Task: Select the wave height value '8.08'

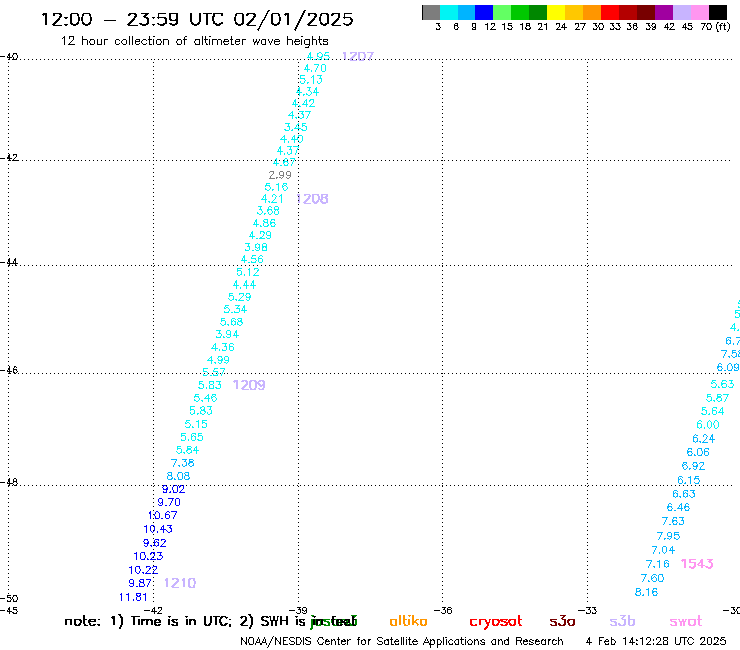Action: tap(178, 476)
